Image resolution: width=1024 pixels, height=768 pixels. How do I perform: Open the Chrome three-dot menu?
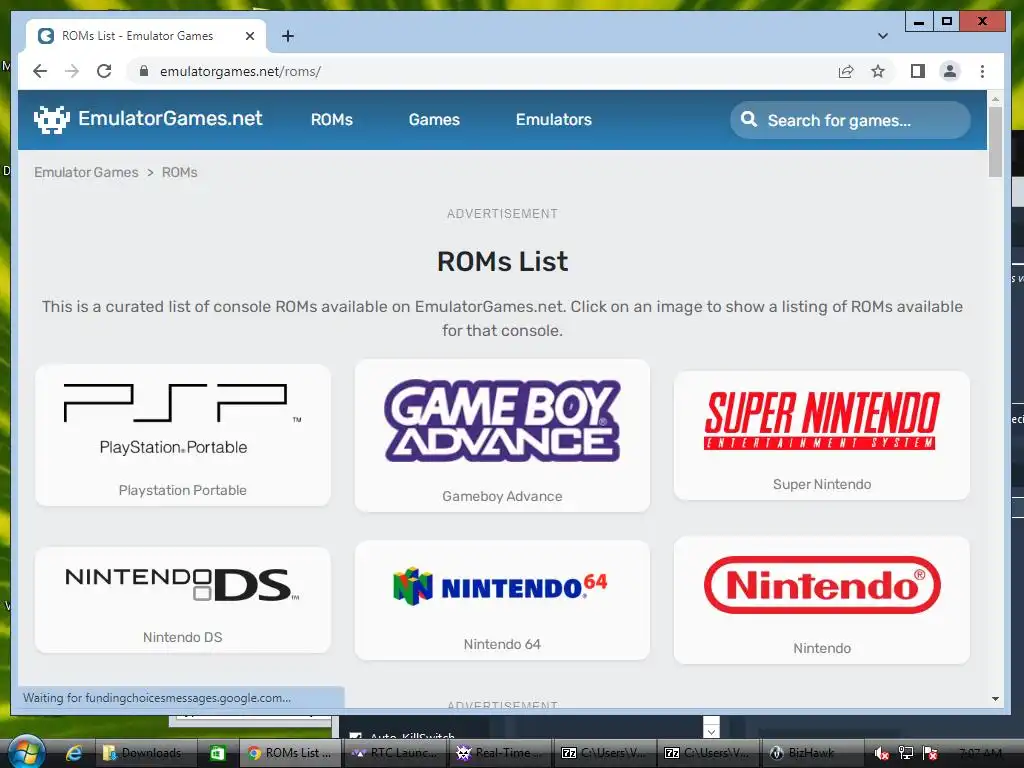coord(982,71)
